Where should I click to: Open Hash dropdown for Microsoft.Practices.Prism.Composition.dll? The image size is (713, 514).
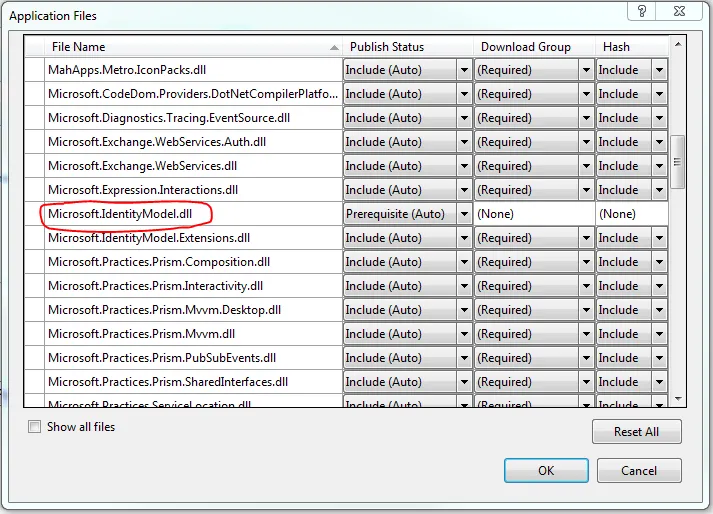coord(659,262)
